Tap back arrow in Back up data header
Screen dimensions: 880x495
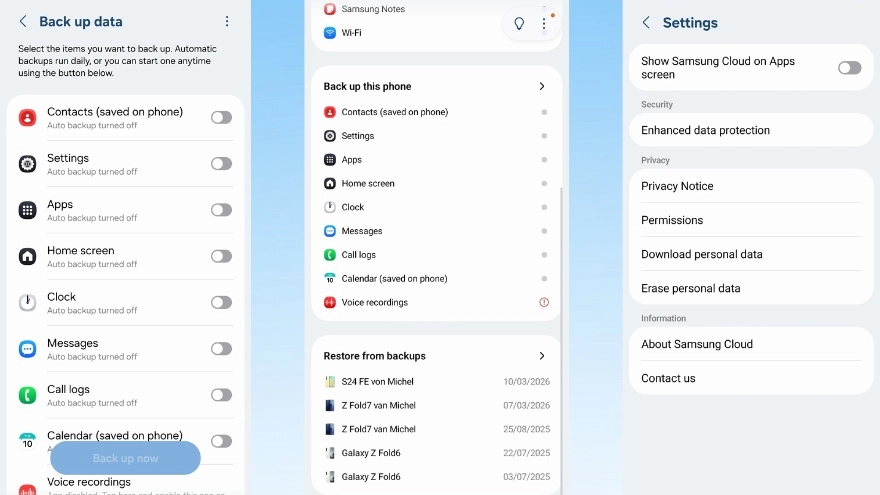point(23,21)
